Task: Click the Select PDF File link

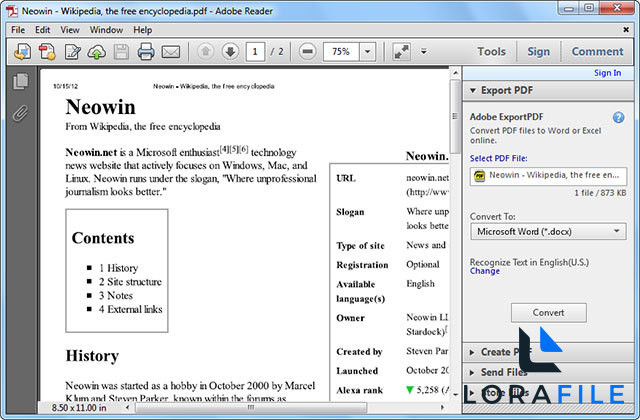Action: pos(498,158)
